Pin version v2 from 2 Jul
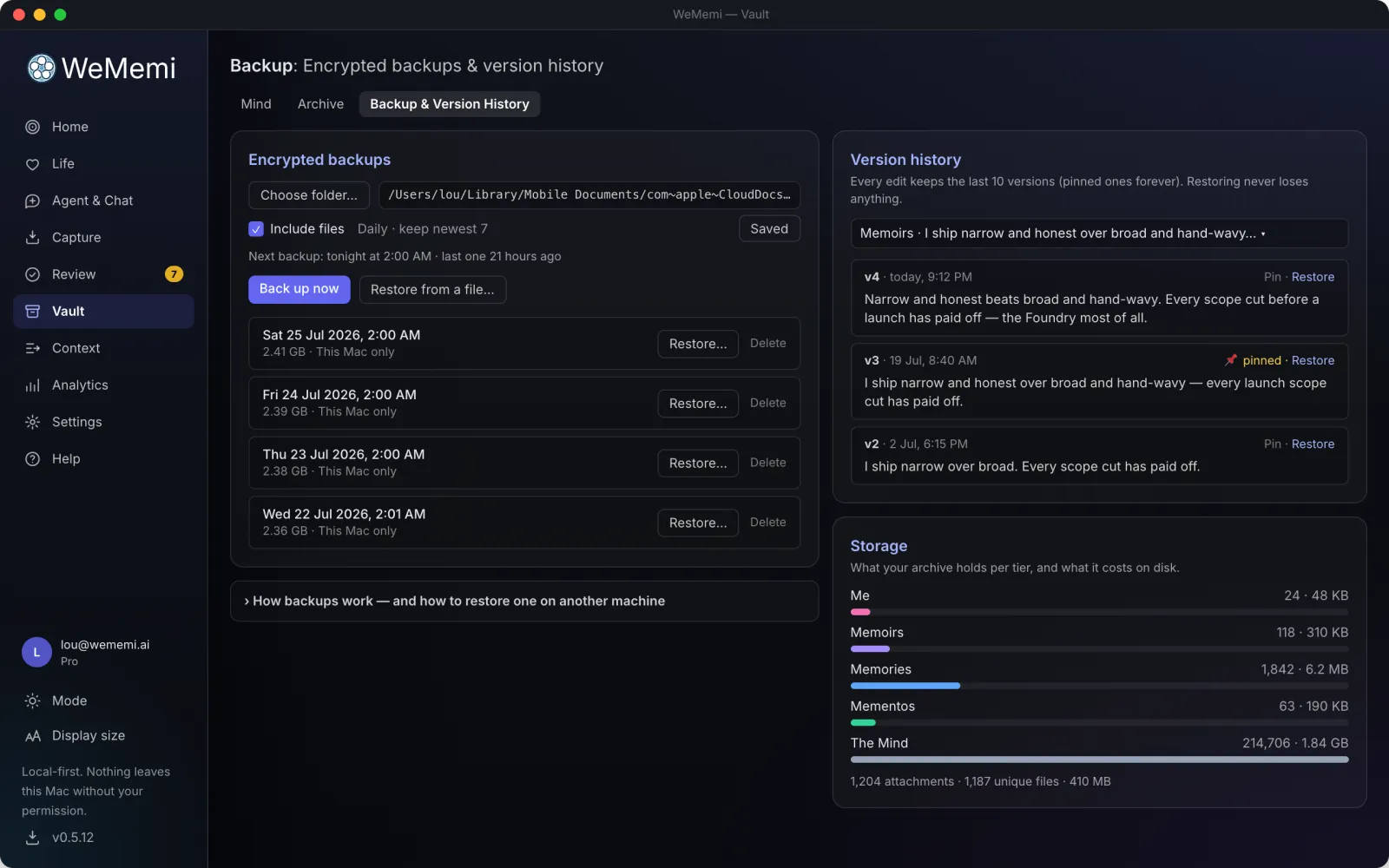 [1272, 444]
